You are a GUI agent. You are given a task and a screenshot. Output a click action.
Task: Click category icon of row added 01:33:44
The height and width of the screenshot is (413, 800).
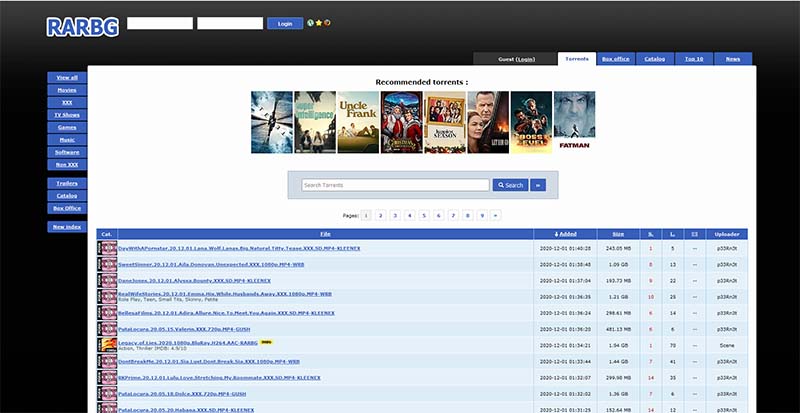[x=109, y=361]
